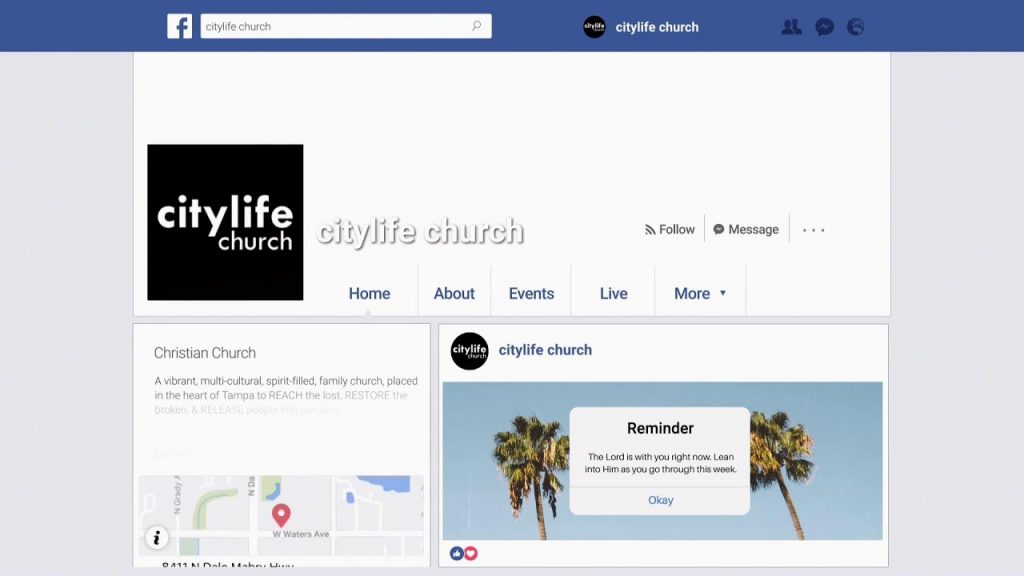Click the map info icon
The image size is (1024, 576).
(157, 538)
